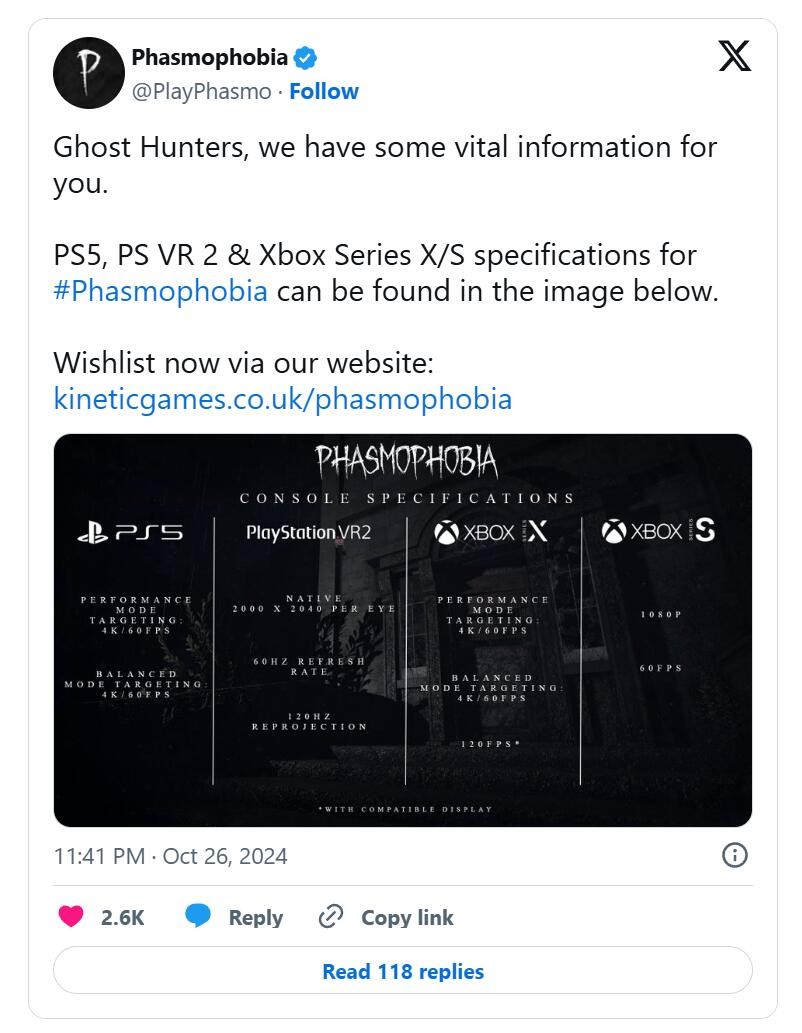Open the @PlayPhasmo handle link

click(x=201, y=91)
